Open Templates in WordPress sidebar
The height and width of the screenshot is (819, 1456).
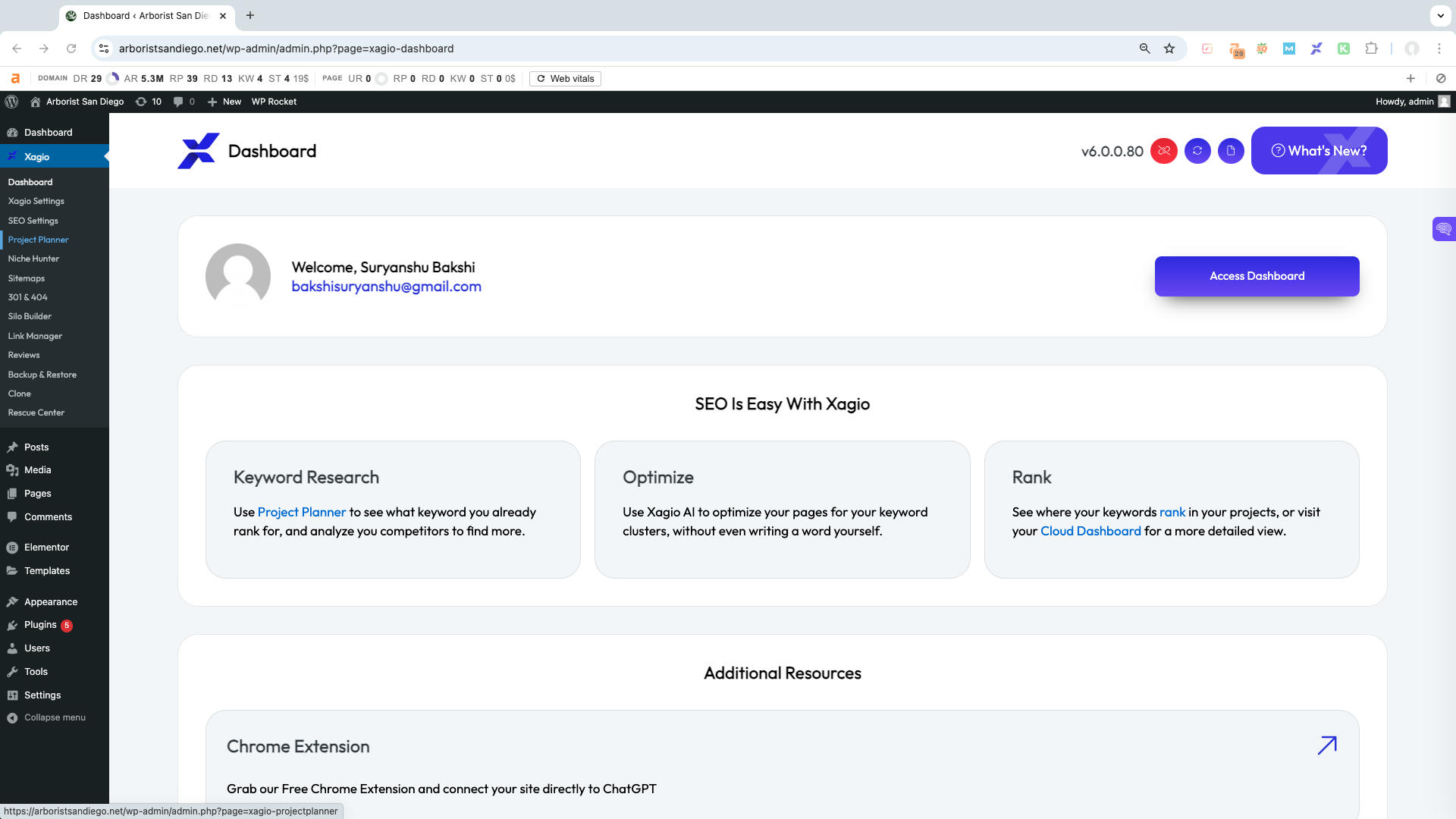point(55,571)
